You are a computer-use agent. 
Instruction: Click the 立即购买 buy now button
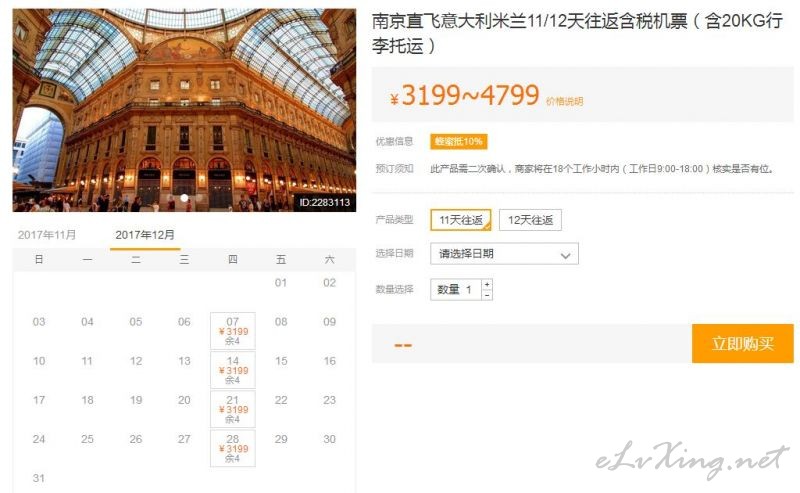point(742,343)
